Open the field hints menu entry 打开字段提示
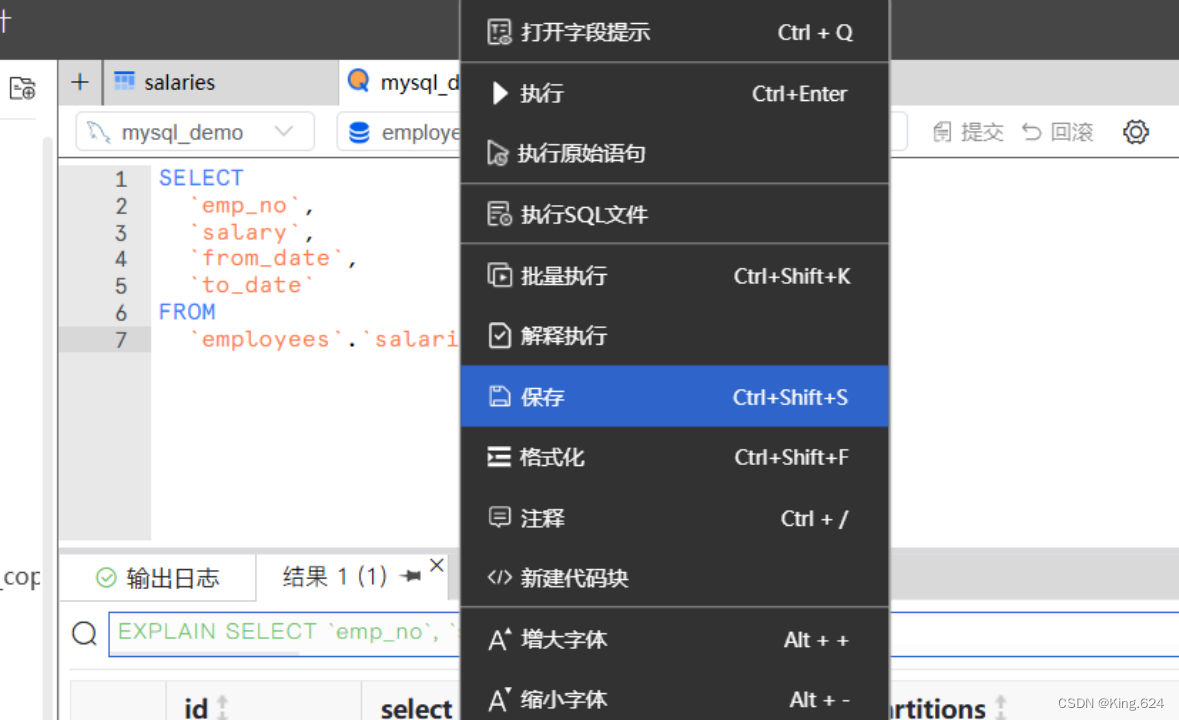 674,32
